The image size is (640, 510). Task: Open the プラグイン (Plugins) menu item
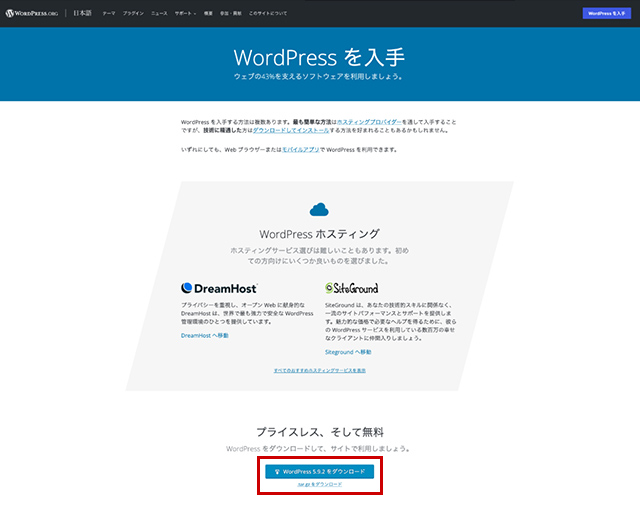coord(133,14)
